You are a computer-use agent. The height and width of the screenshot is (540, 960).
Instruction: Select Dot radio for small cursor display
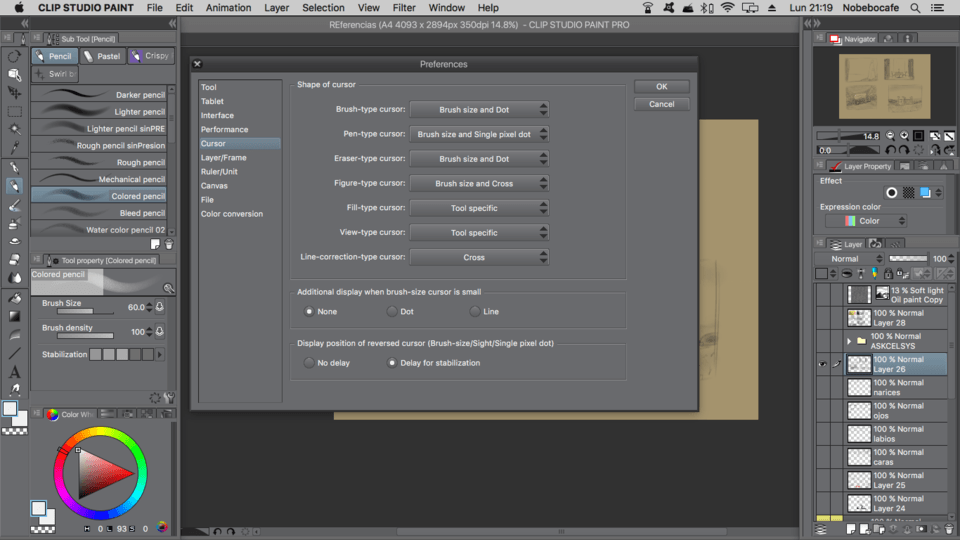click(x=392, y=312)
